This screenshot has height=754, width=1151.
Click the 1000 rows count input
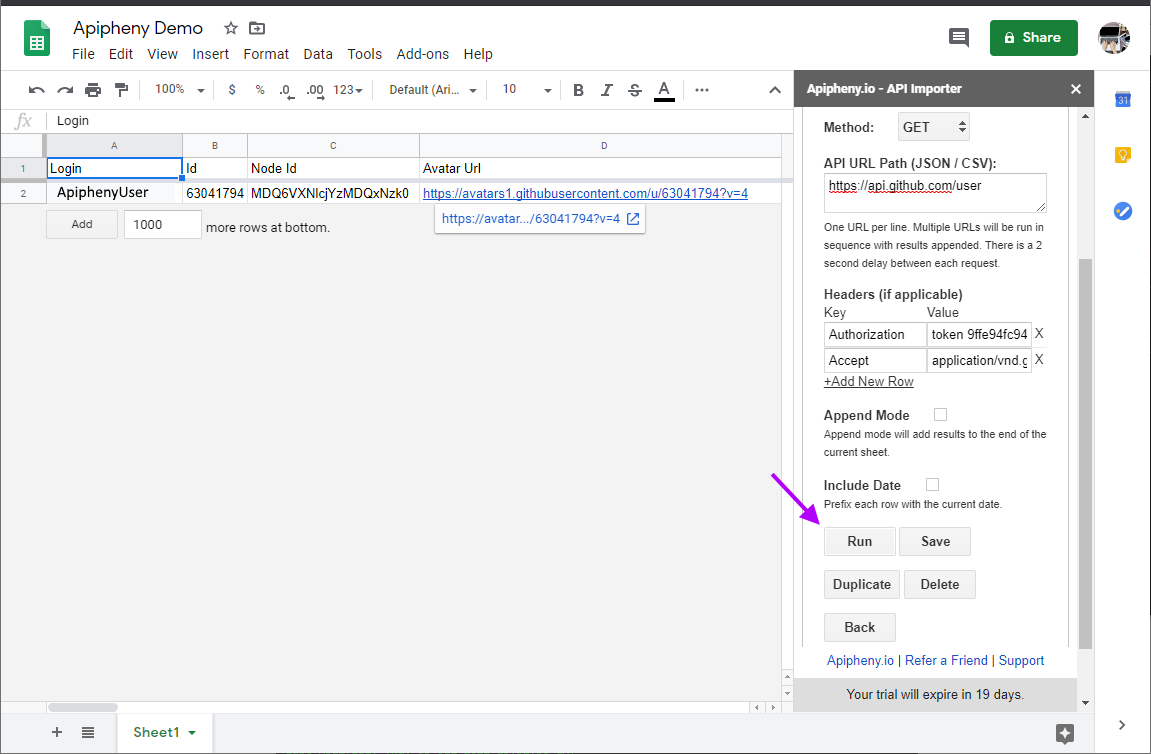tap(162, 225)
